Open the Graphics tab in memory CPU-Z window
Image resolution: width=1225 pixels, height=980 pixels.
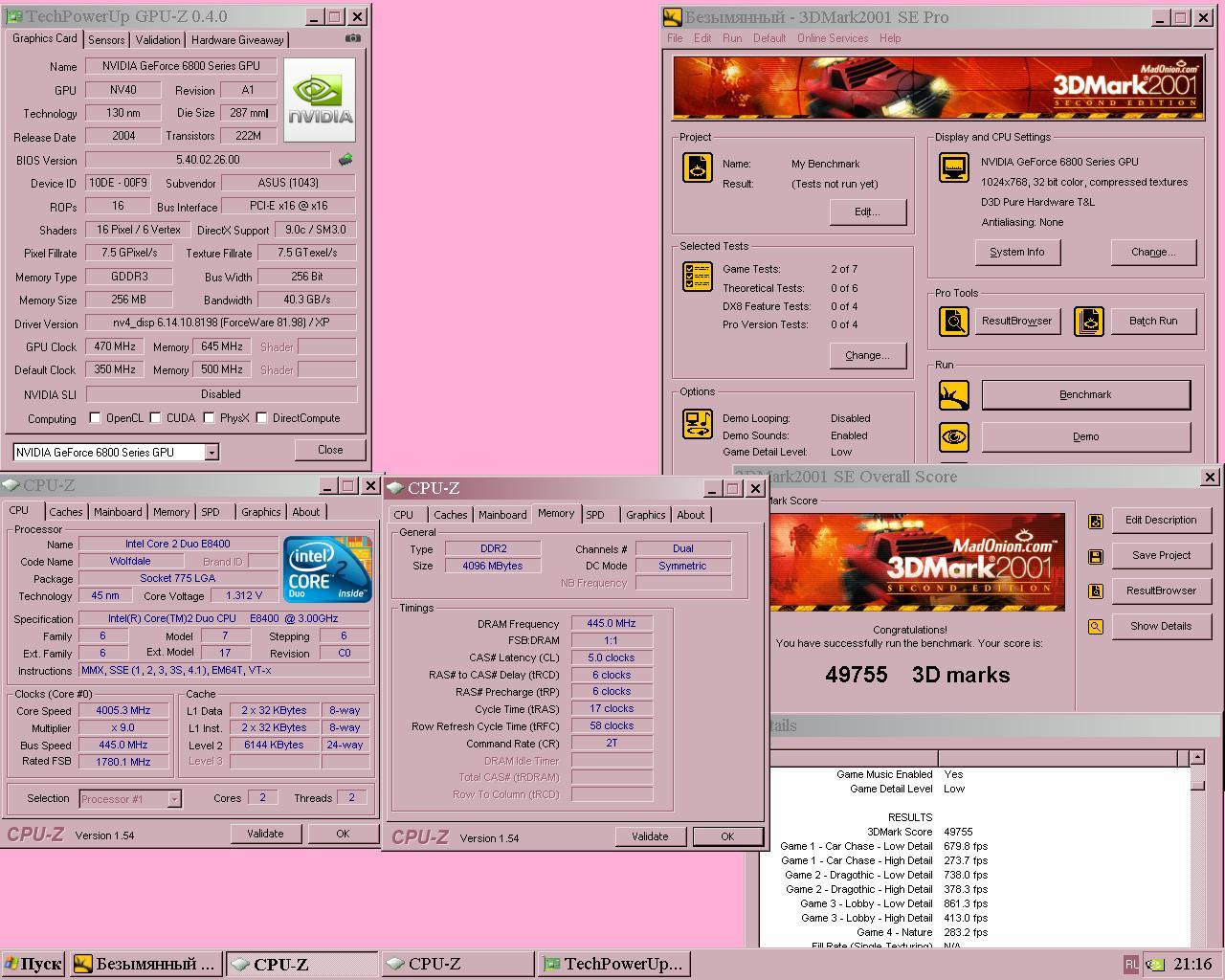click(646, 515)
